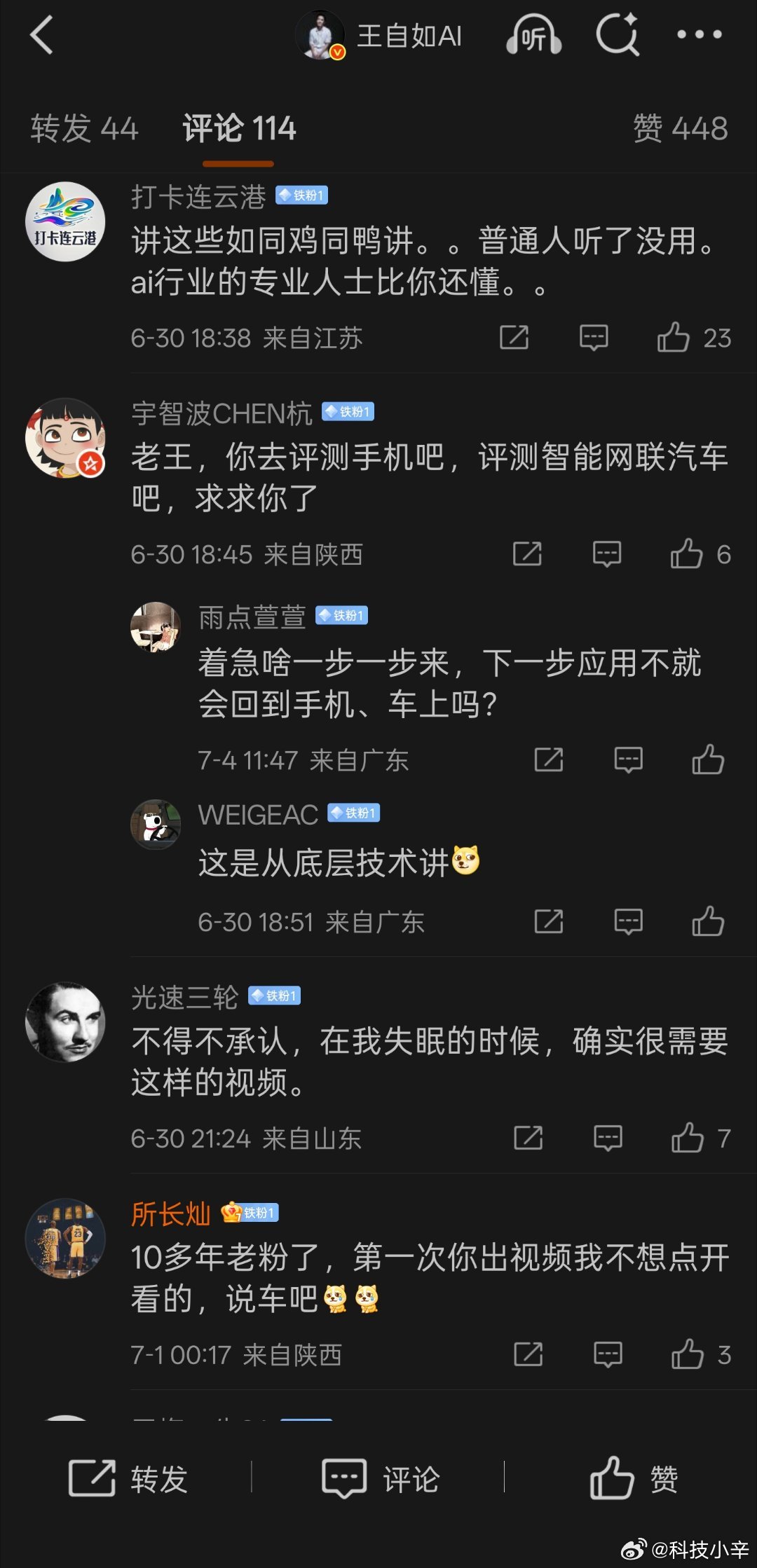Select the 评论 114 tab
This screenshot has height=1568, width=757.
239,129
